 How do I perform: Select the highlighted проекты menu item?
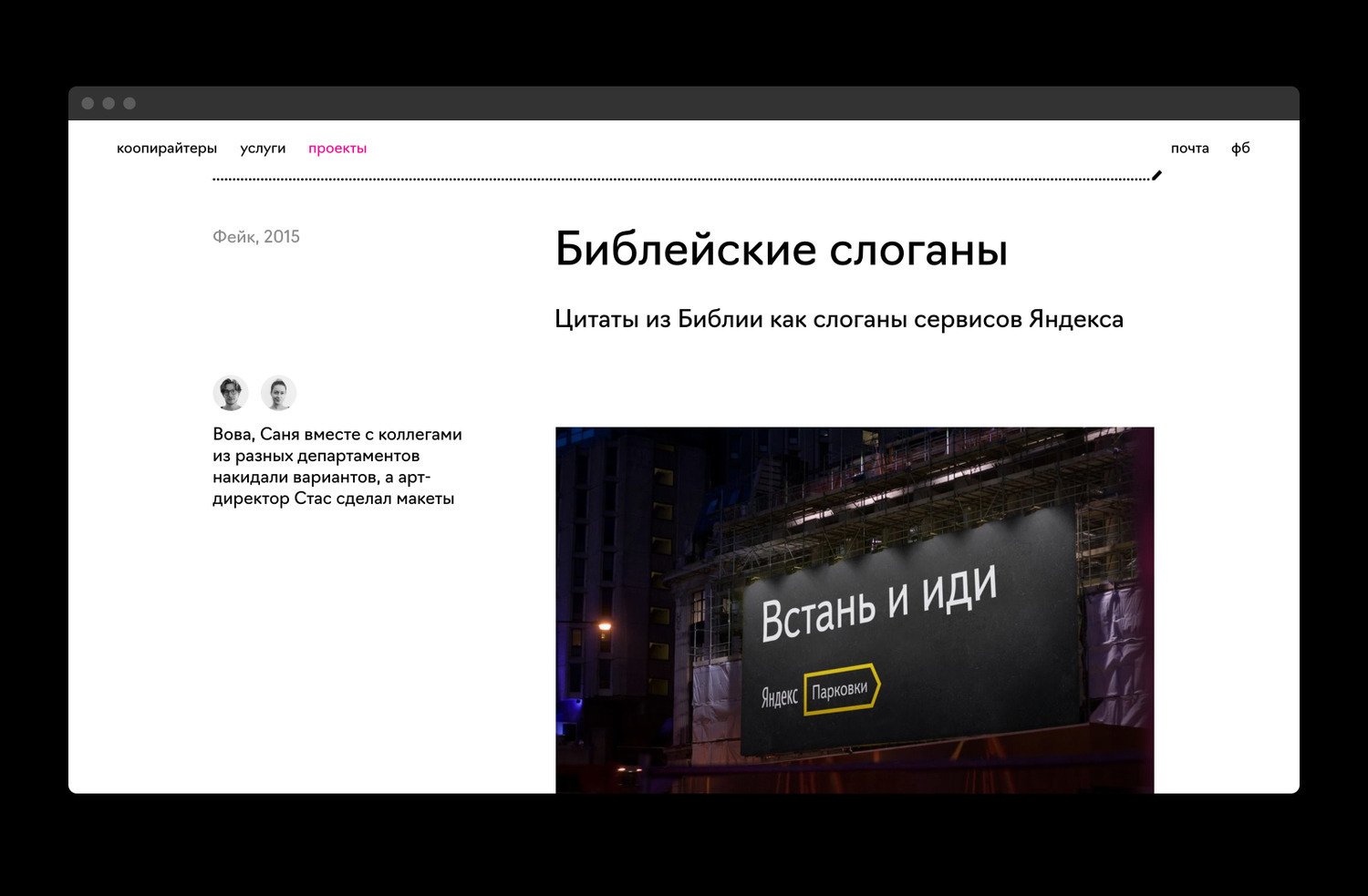(x=337, y=149)
